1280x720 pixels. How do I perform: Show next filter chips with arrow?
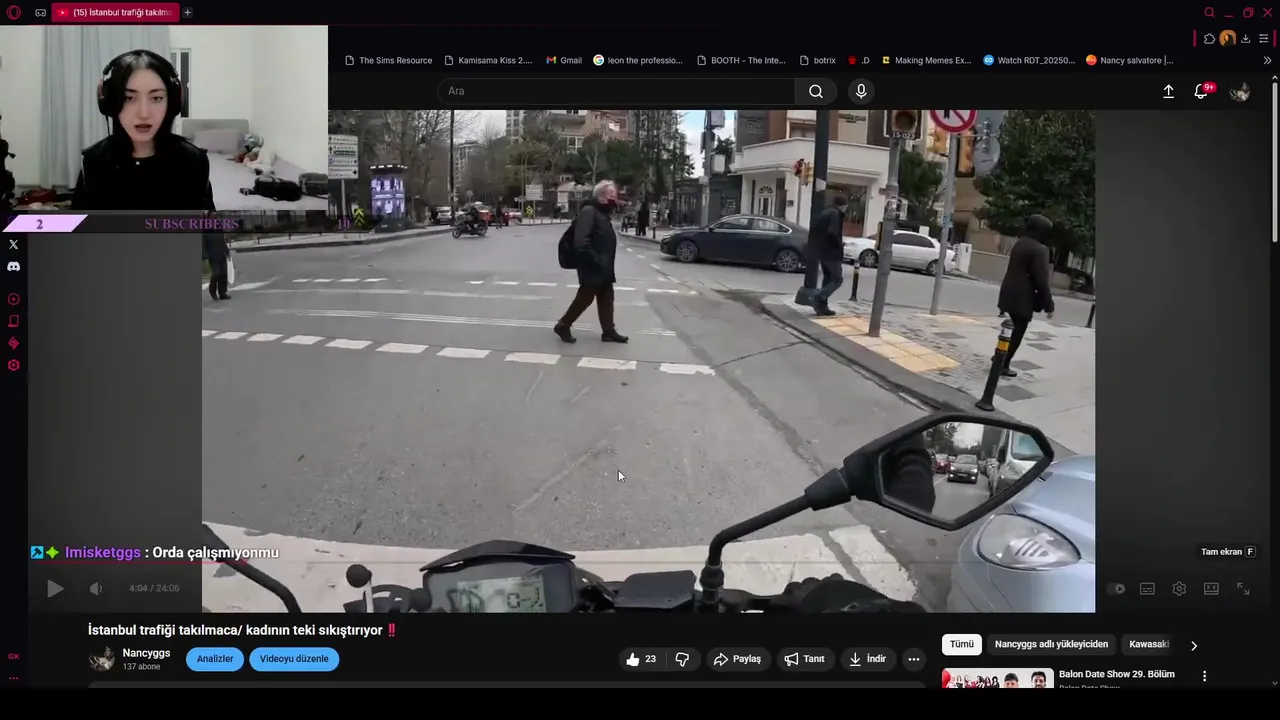(x=1193, y=645)
